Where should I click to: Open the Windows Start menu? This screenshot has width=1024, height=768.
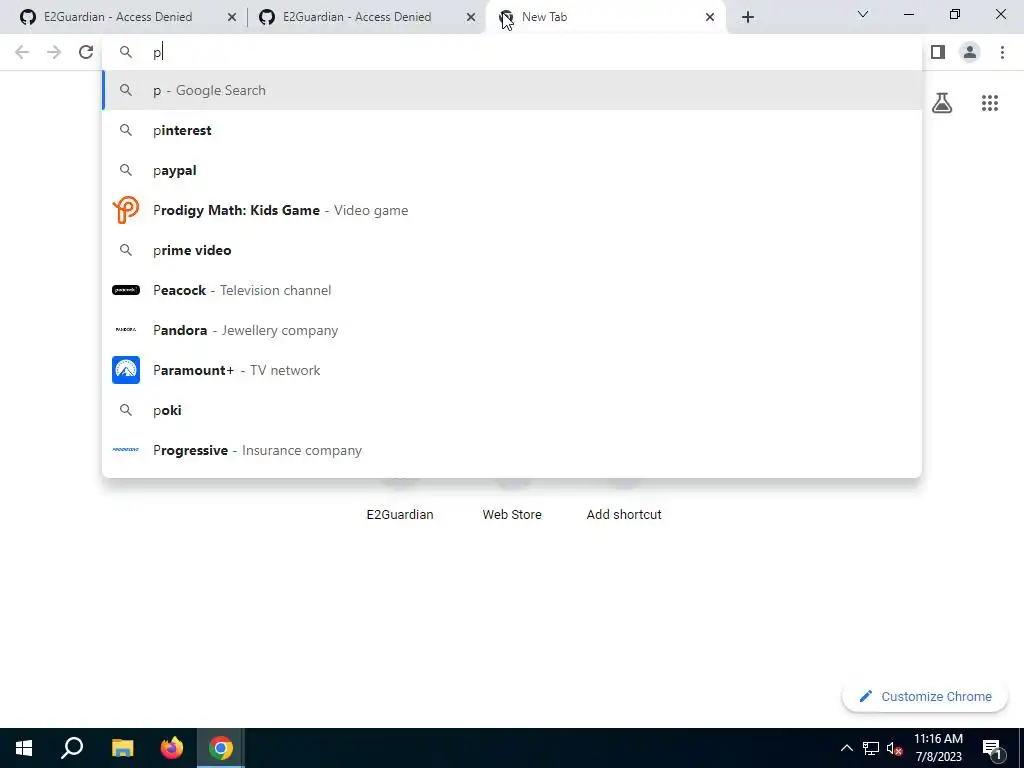tap(24, 748)
